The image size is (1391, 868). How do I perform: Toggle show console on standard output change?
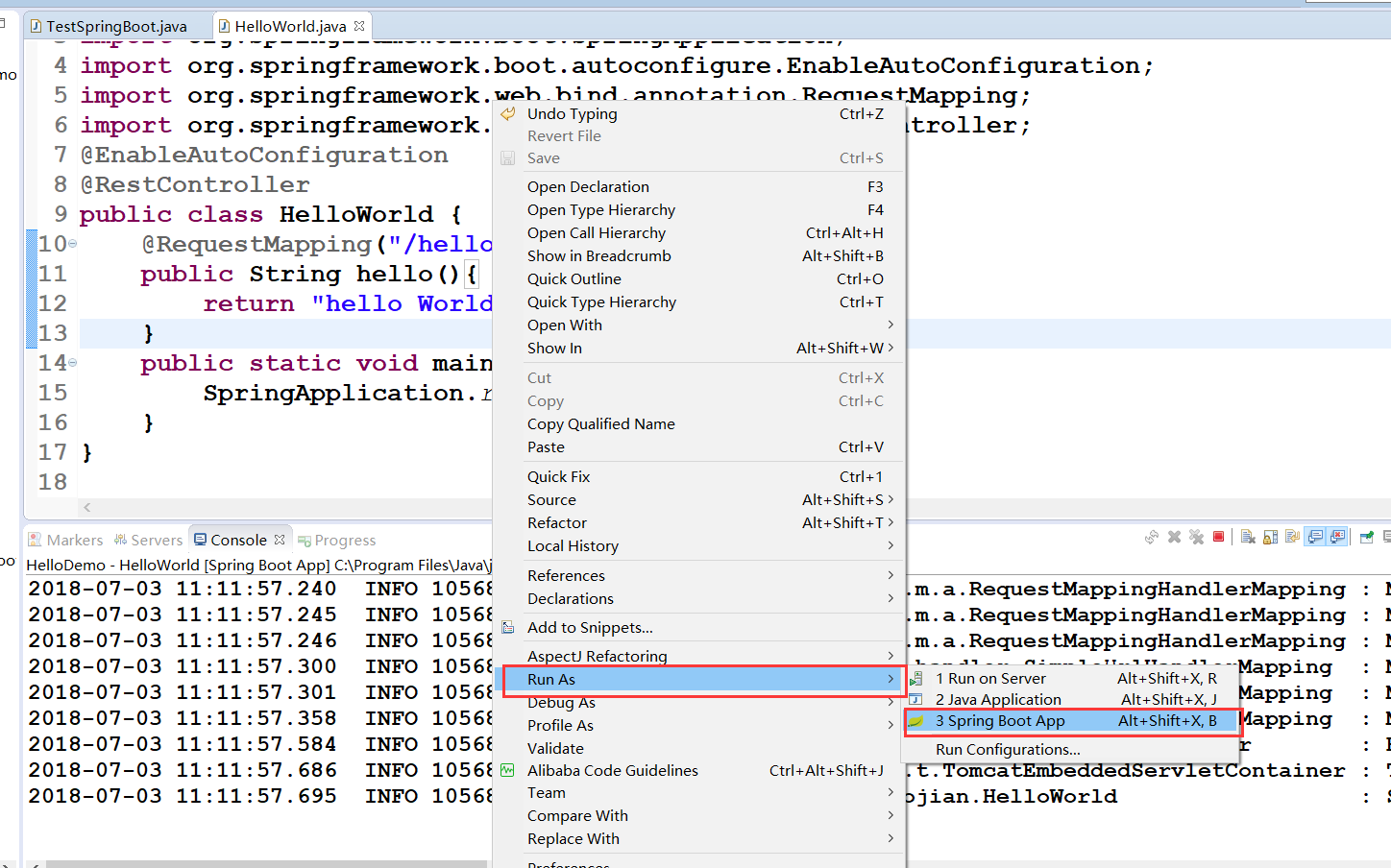1315,537
